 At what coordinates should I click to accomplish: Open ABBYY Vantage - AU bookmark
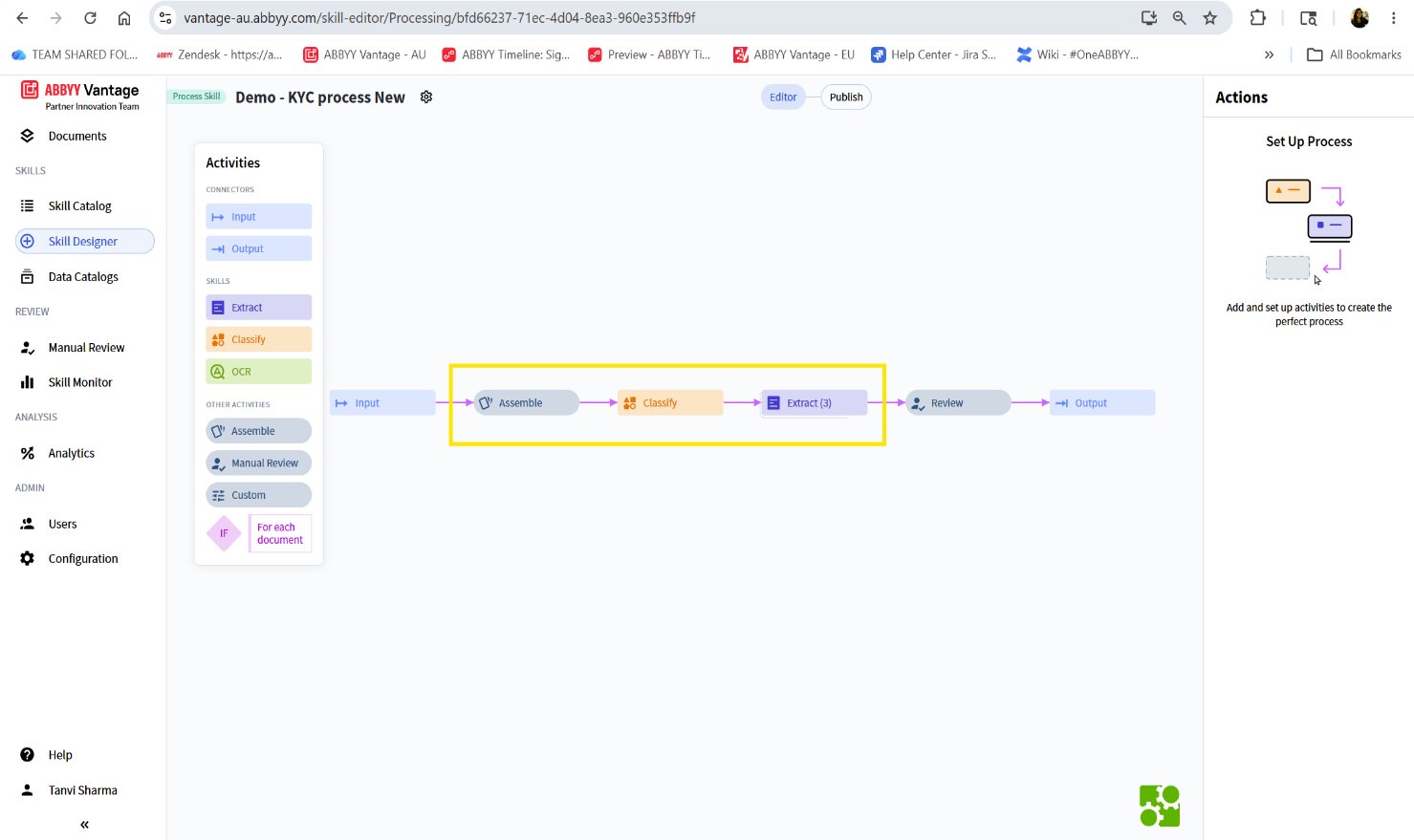tap(364, 54)
